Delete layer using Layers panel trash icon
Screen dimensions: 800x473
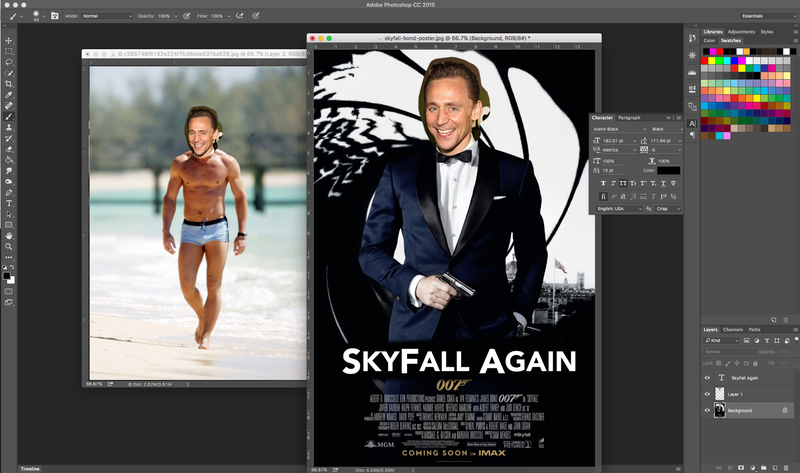787,467
